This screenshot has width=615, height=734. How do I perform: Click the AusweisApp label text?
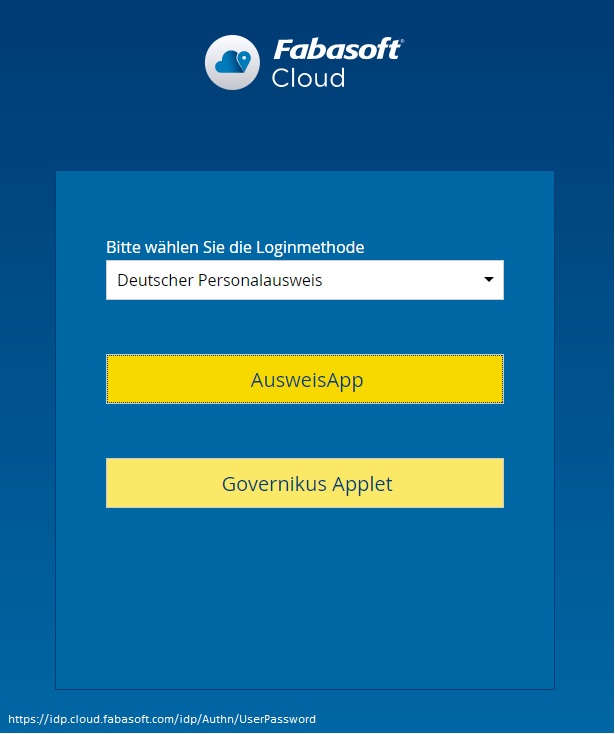(x=306, y=380)
